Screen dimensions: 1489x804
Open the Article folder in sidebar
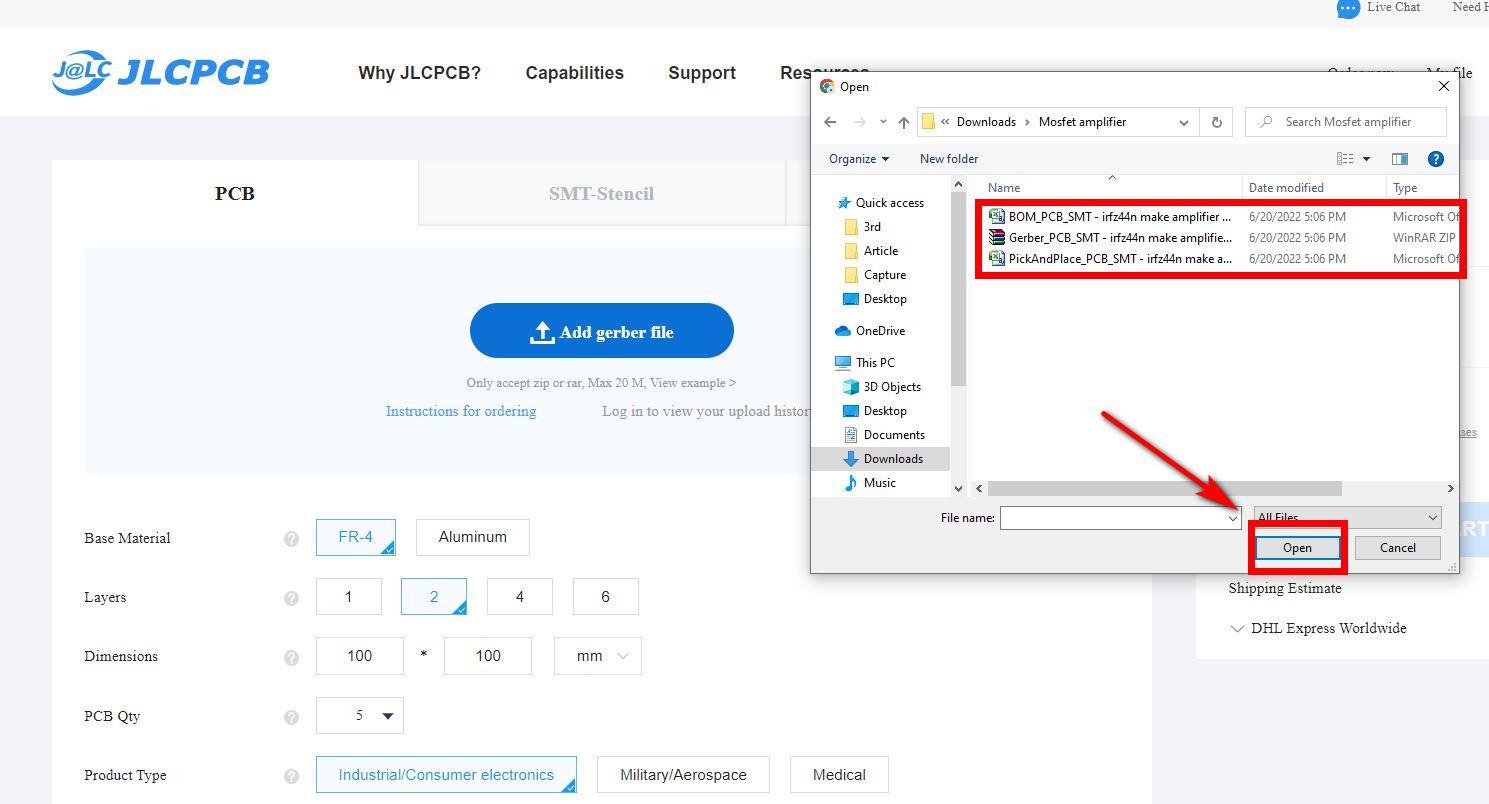point(871,251)
